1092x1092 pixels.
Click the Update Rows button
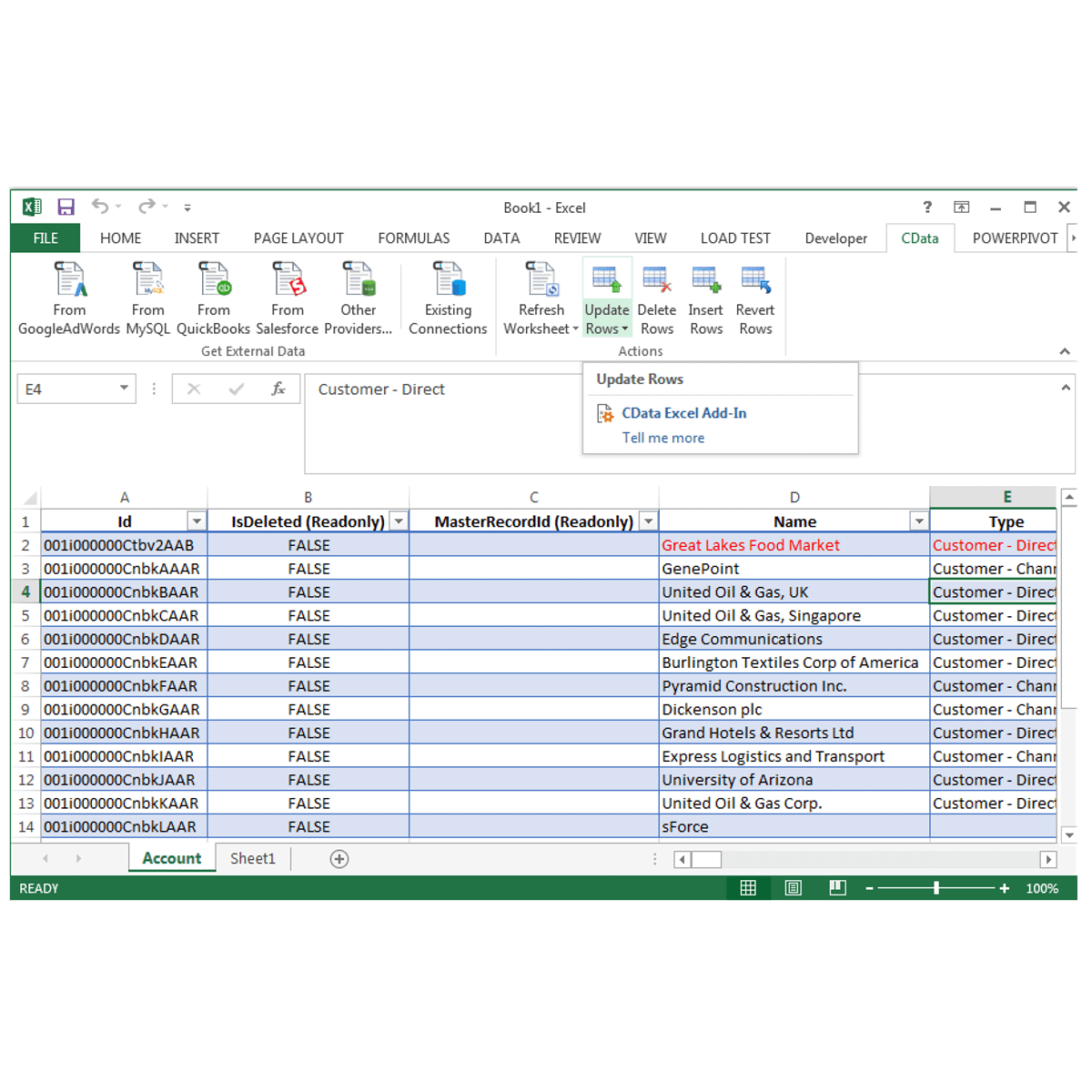click(x=607, y=298)
